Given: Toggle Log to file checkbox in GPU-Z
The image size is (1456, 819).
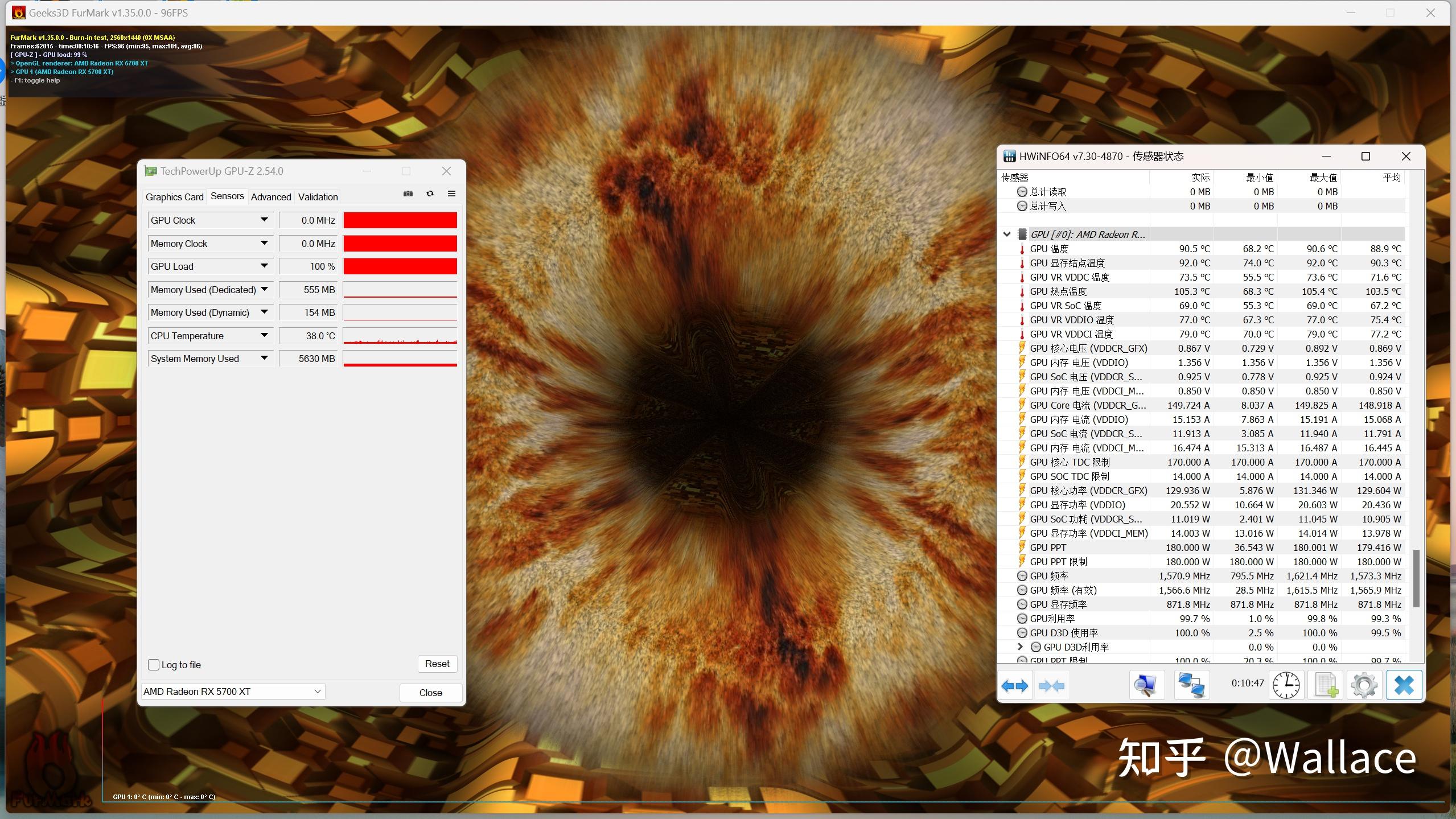Looking at the screenshot, I should point(154,663).
